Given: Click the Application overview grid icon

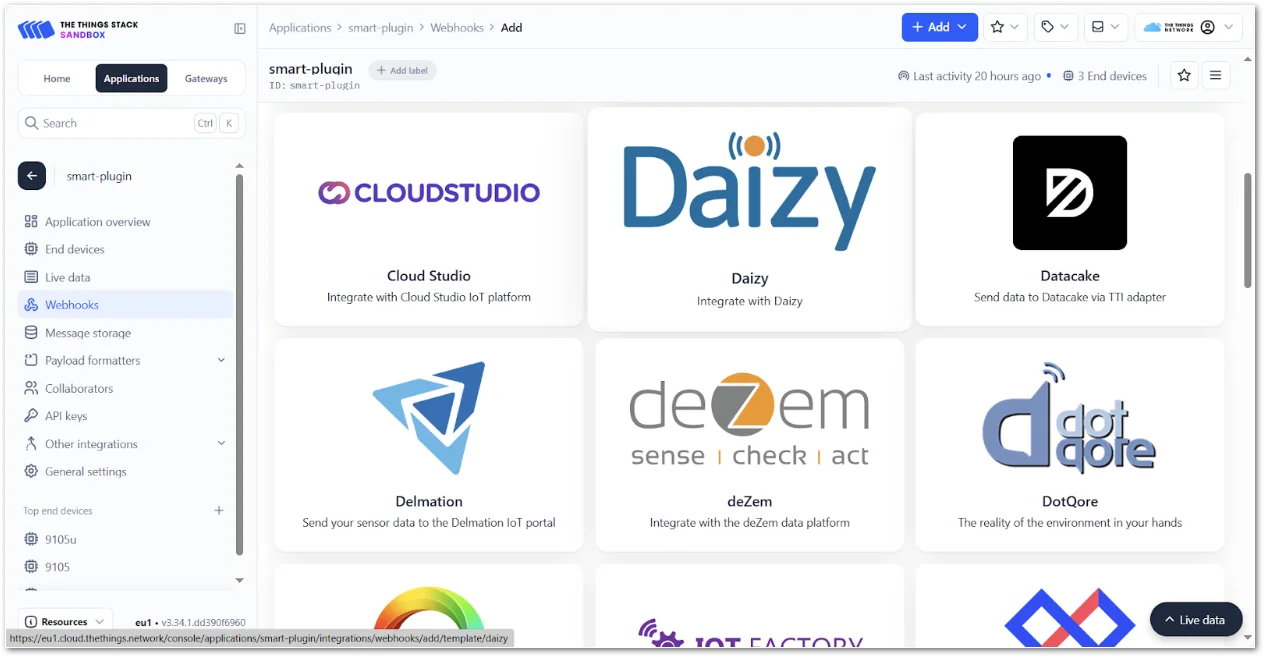Looking at the screenshot, I should [31, 222].
